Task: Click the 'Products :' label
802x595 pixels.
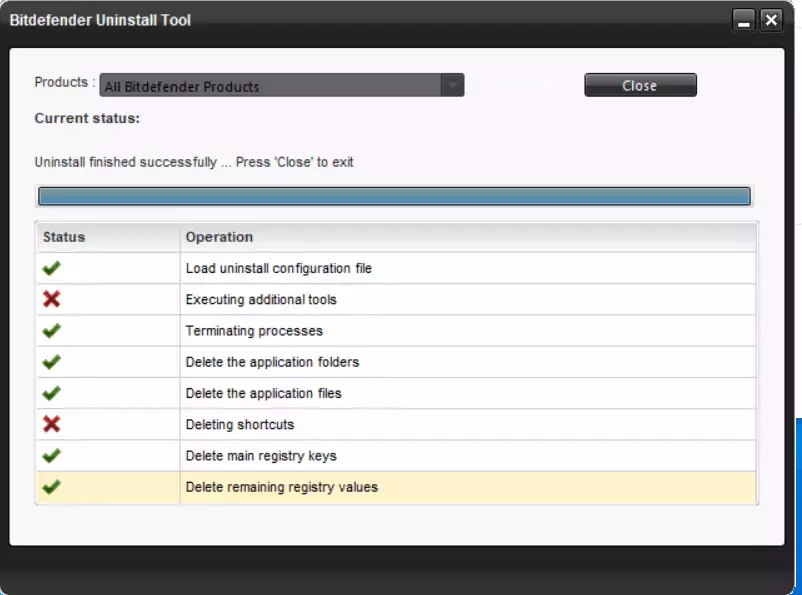Action: 65,82
